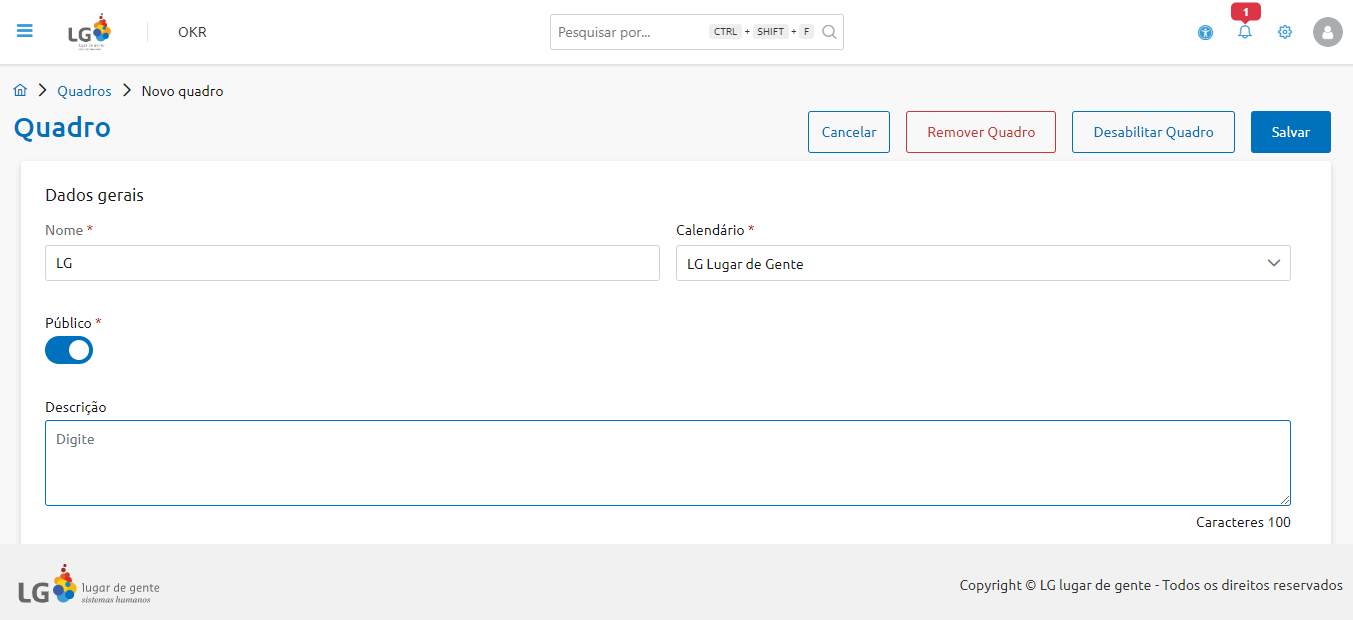The image size is (1353, 620).
Task: Click Desabilitar Quadro button
Action: 1153,132
